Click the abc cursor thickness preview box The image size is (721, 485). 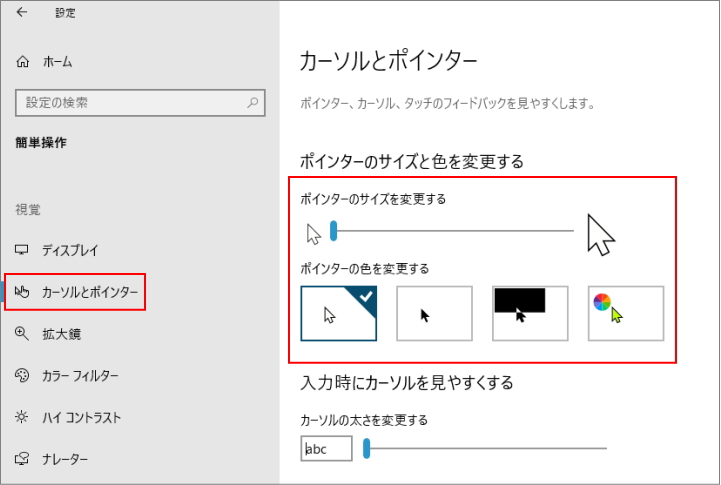pos(326,449)
